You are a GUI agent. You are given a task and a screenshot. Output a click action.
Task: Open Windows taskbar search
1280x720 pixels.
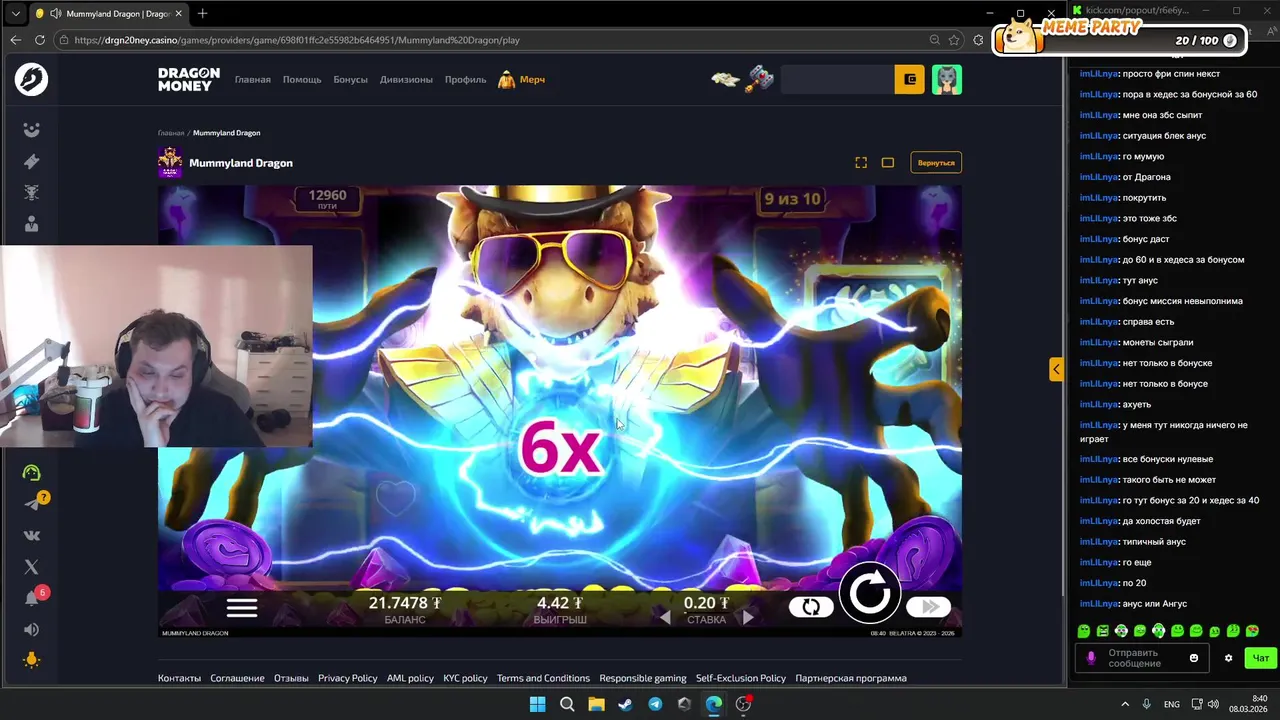point(567,704)
